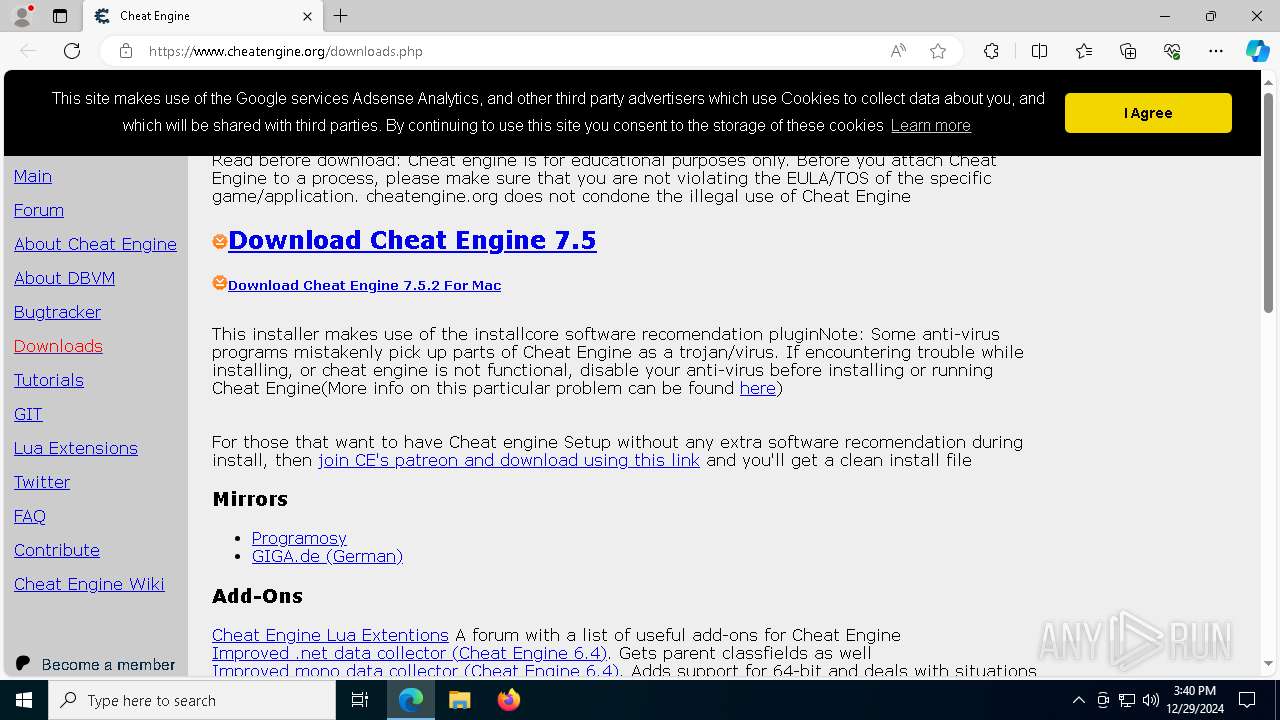View site information lock icon
Viewport: 1280px width, 720px height.
pos(126,51)
